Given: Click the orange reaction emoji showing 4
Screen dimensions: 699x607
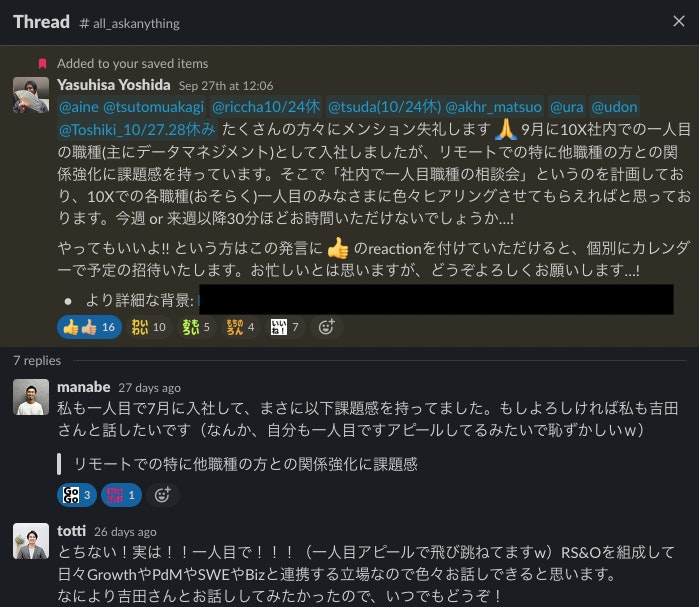Looking at the screenshot, I should pos(240,328).
